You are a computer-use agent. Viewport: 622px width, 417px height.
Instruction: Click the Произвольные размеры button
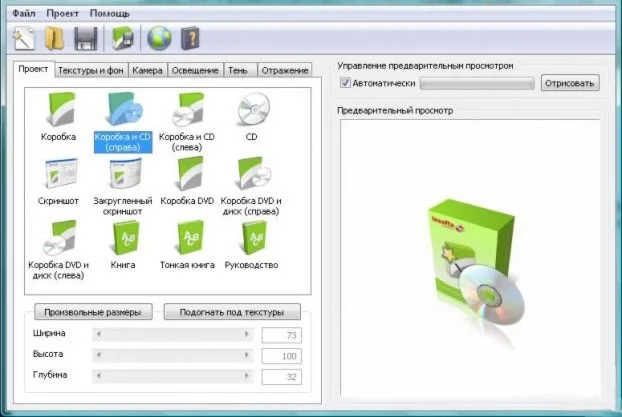coord(93,312)
